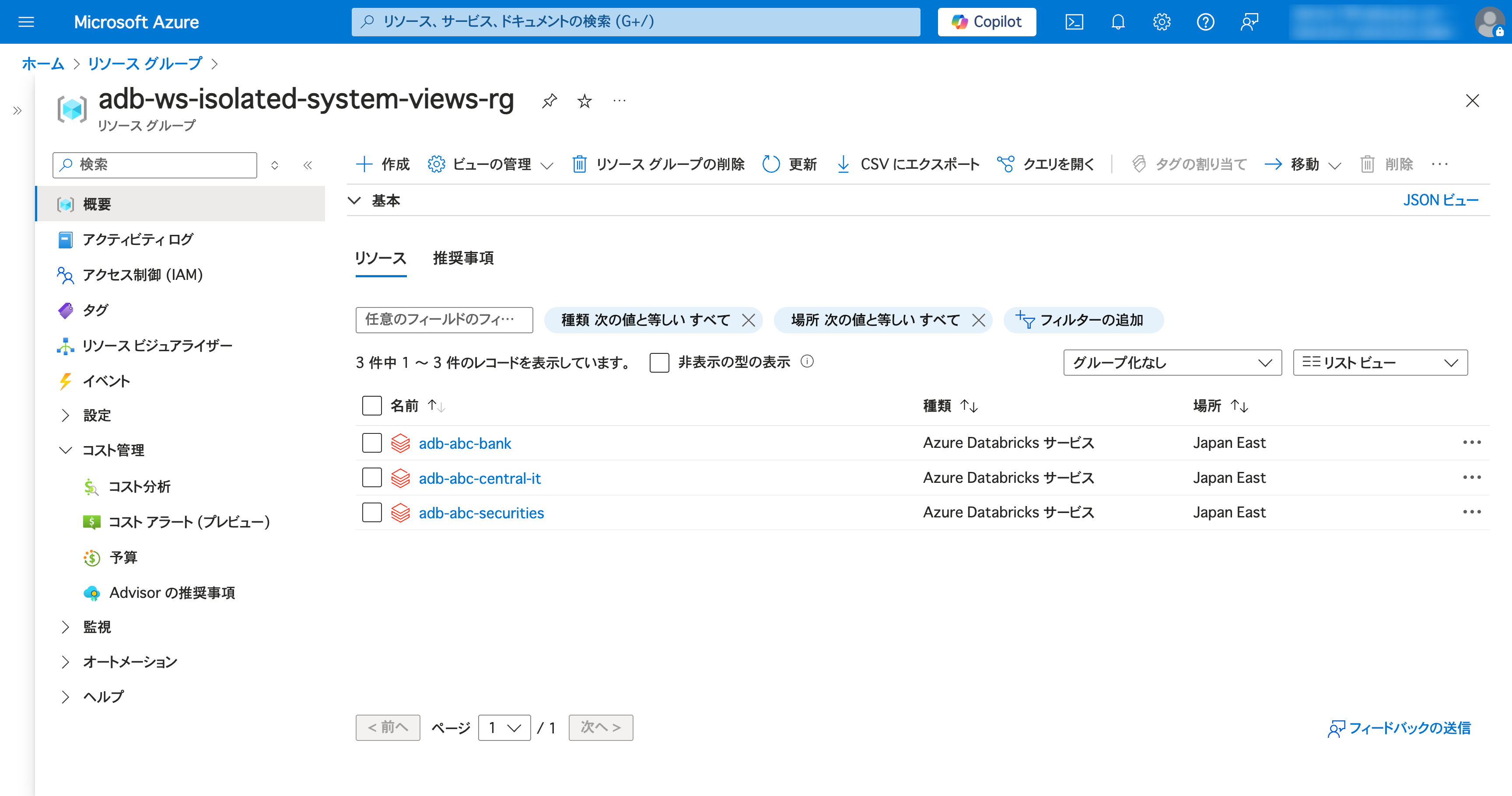
Task: Collapse the sidebar menu with double chevron
Action: (308, 165)
